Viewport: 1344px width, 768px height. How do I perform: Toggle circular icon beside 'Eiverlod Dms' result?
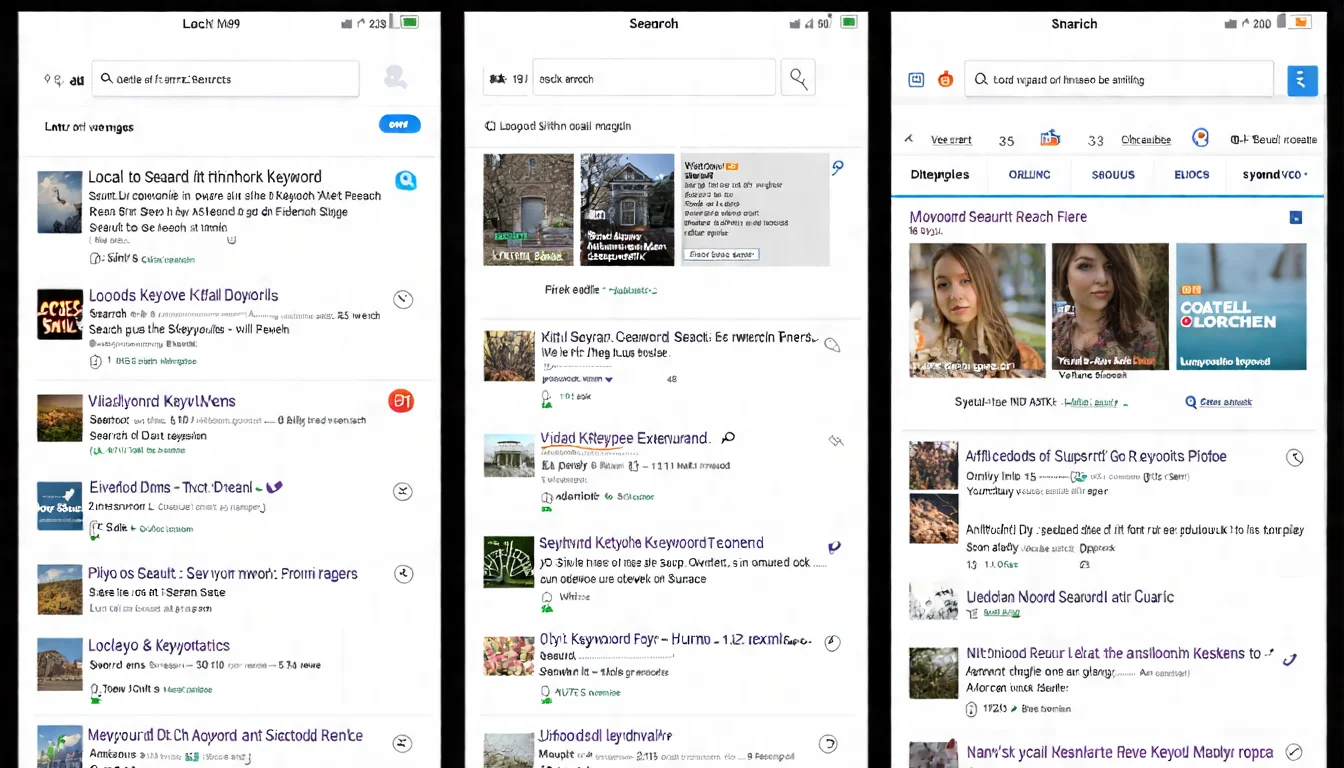click(402, 491)
